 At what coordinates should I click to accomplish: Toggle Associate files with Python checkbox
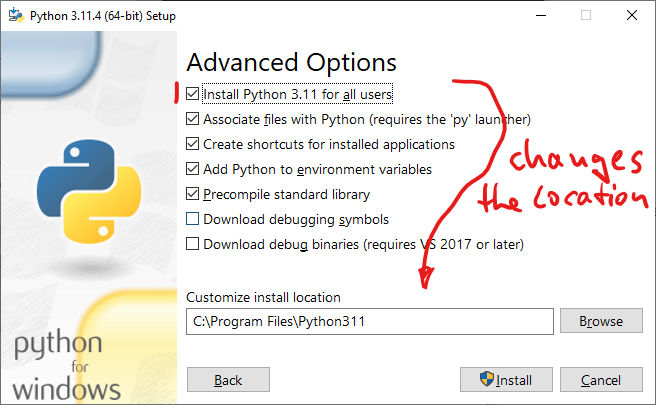[193, 119]
